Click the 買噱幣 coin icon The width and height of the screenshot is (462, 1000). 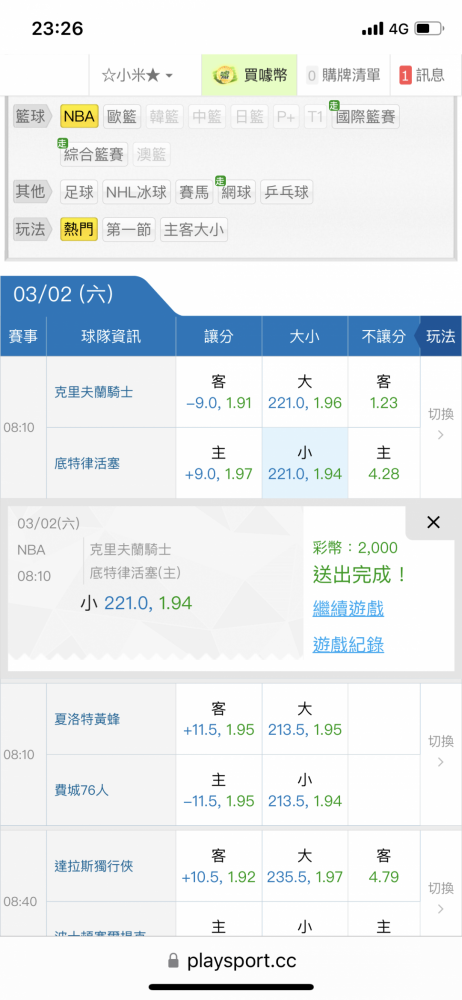[x=223, y=75]
